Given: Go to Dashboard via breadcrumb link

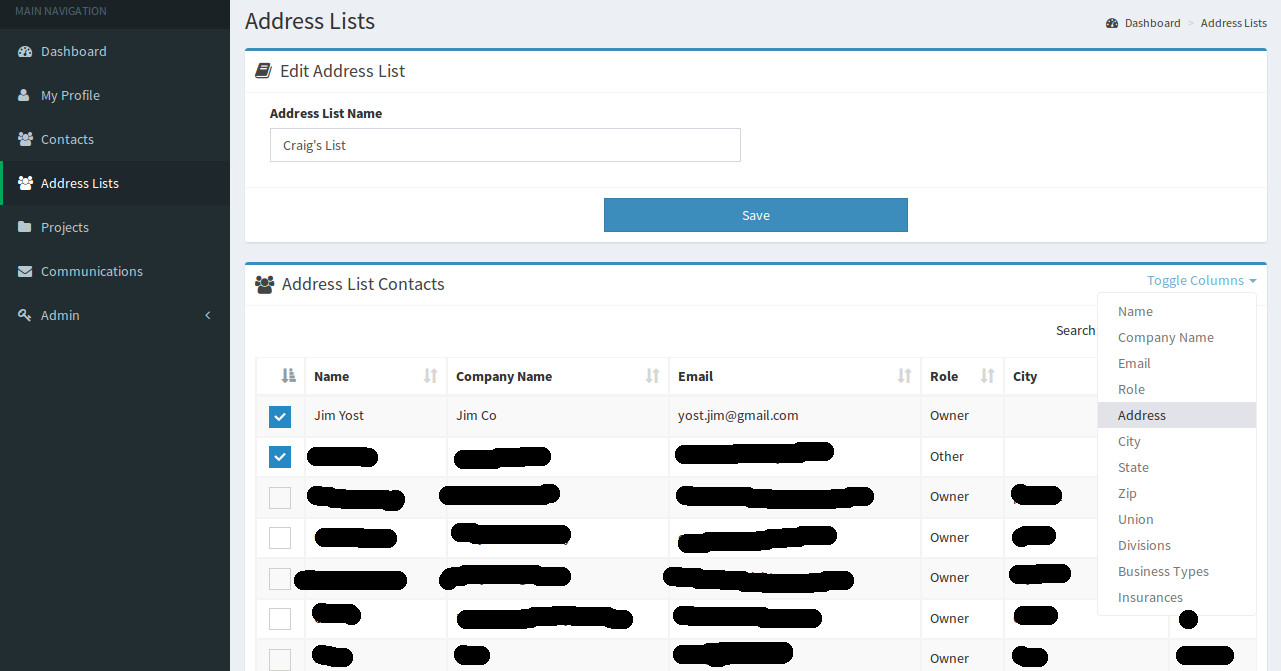Looking at the screenshot, I should click(x=1151, y=23).
